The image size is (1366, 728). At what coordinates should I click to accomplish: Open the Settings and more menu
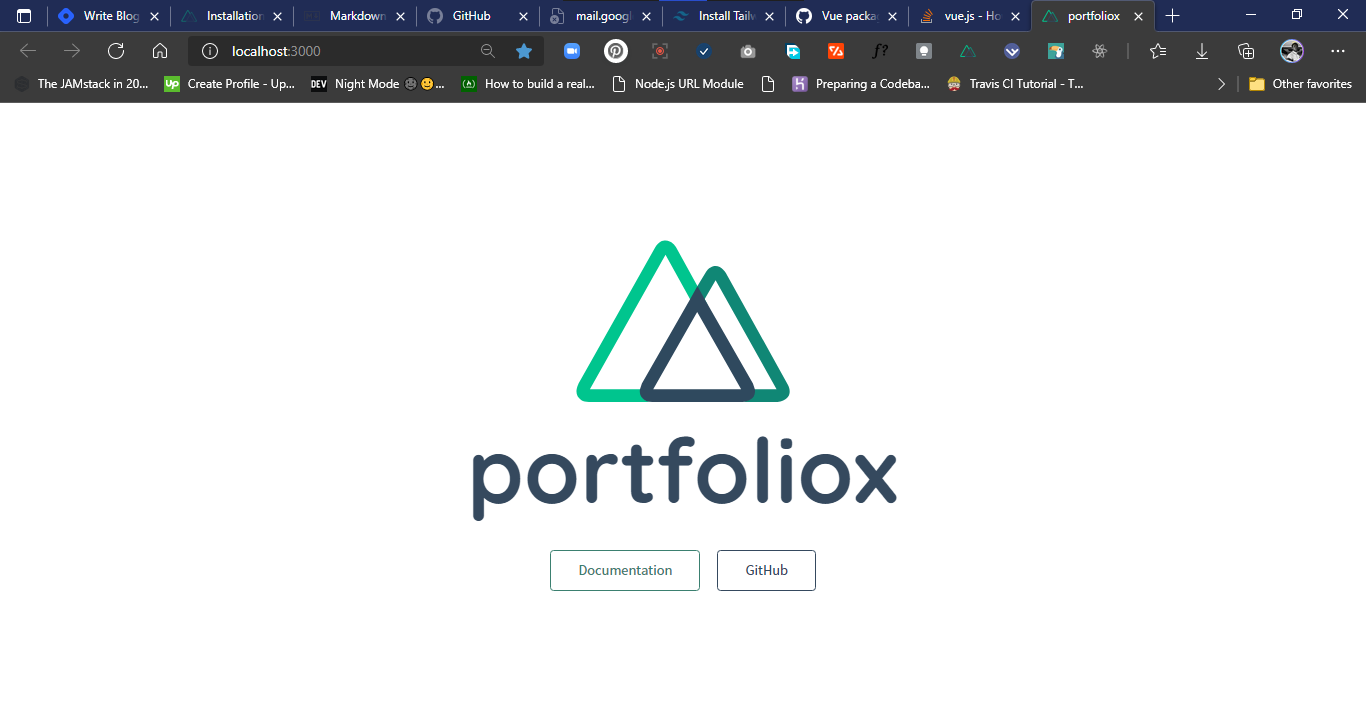point(1338,51)
